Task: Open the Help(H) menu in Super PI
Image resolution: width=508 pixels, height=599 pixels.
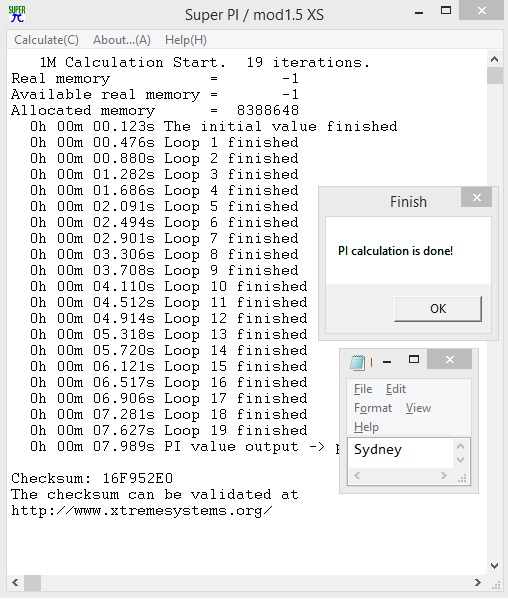Action: [x=186, y=40]
